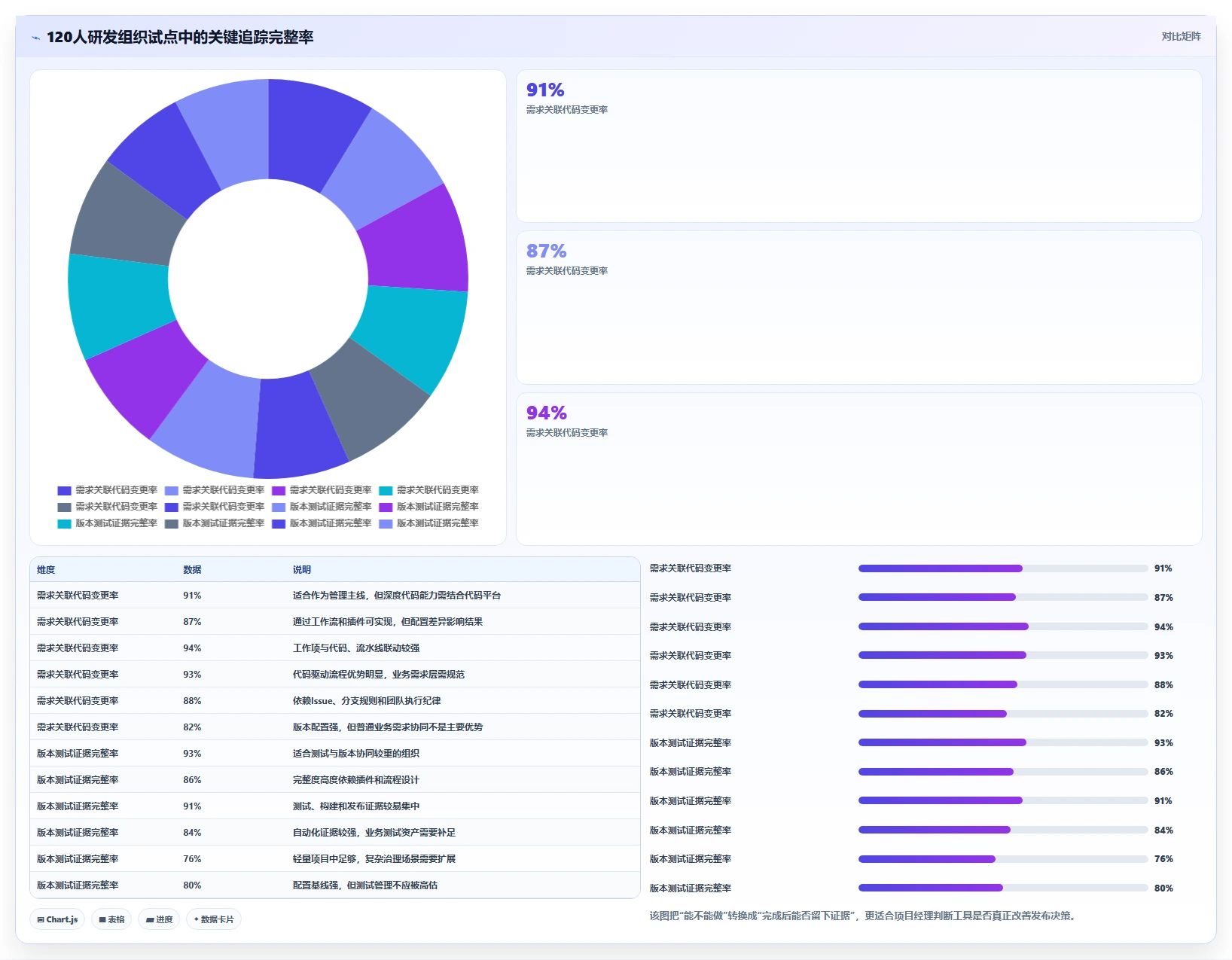Toggle the cyan 版本测试证据完整率 legend item
This screenshot has height=960, width=1232.
click(x=108, y=523)
